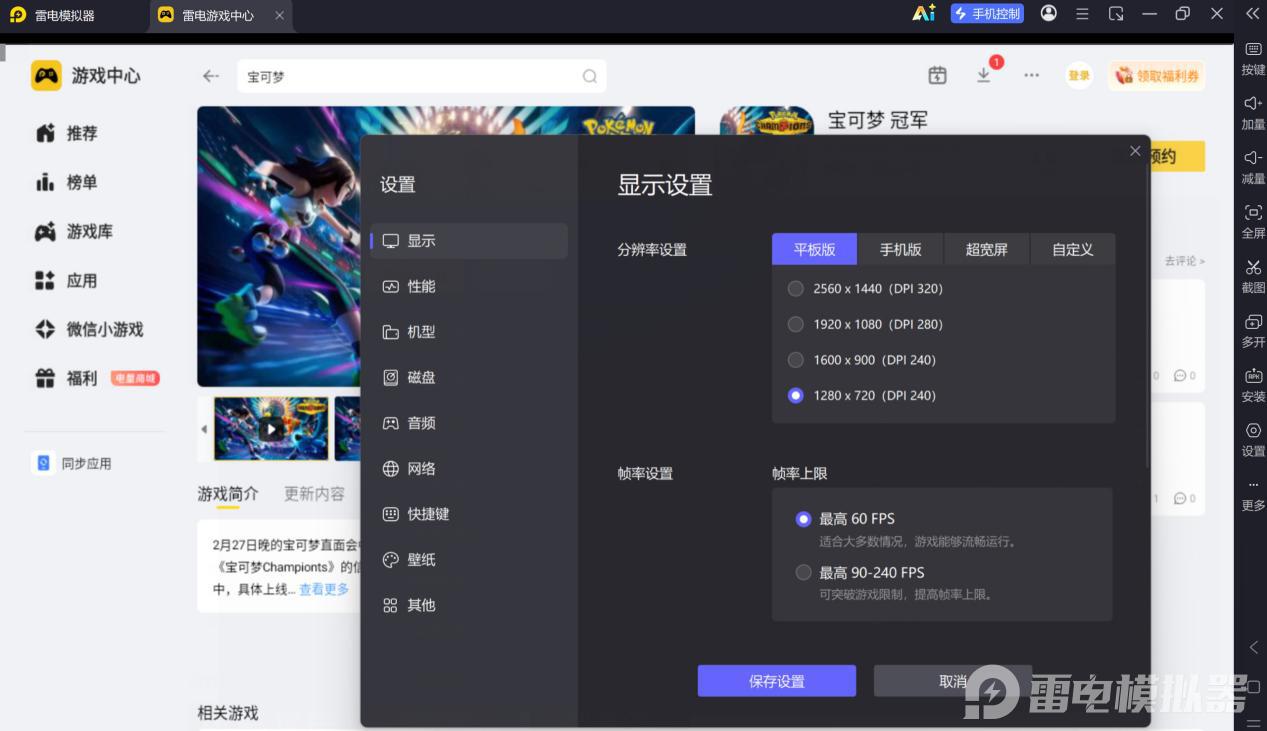Select 最高 90-240 FPS radio option
The height and width of the screenshot is (731, 1267).
pos(803,573)
